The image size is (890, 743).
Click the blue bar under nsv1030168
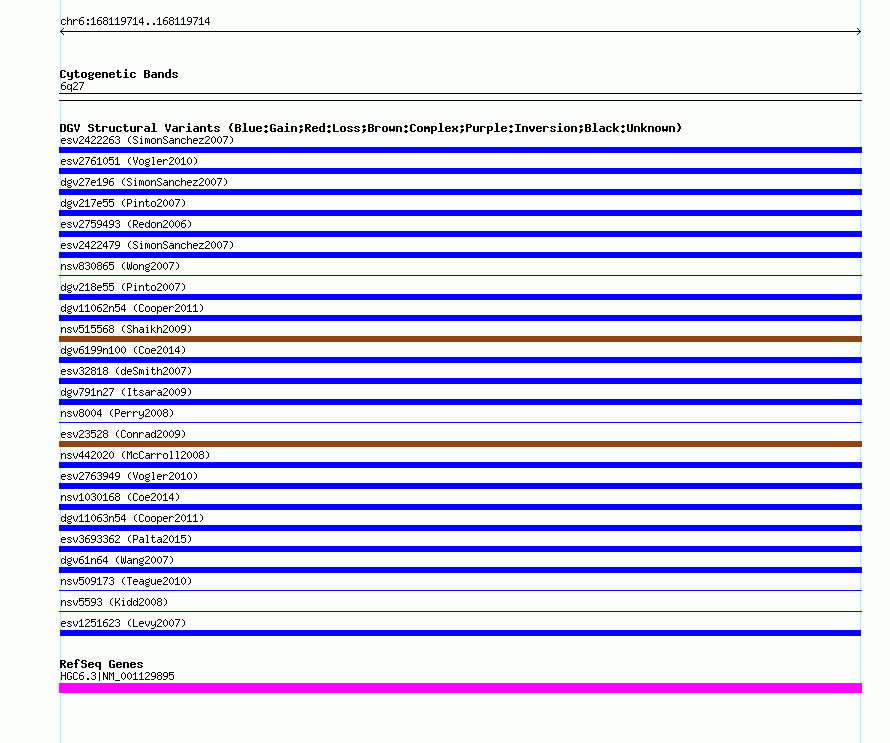(x=460, y=507)
